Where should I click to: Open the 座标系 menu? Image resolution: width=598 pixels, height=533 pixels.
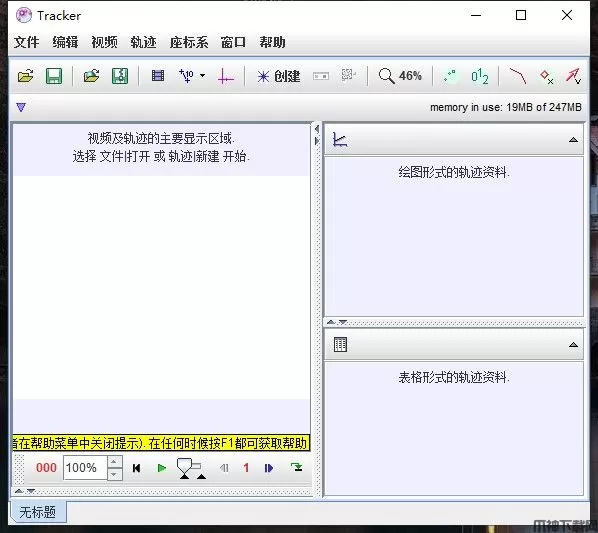189,42
